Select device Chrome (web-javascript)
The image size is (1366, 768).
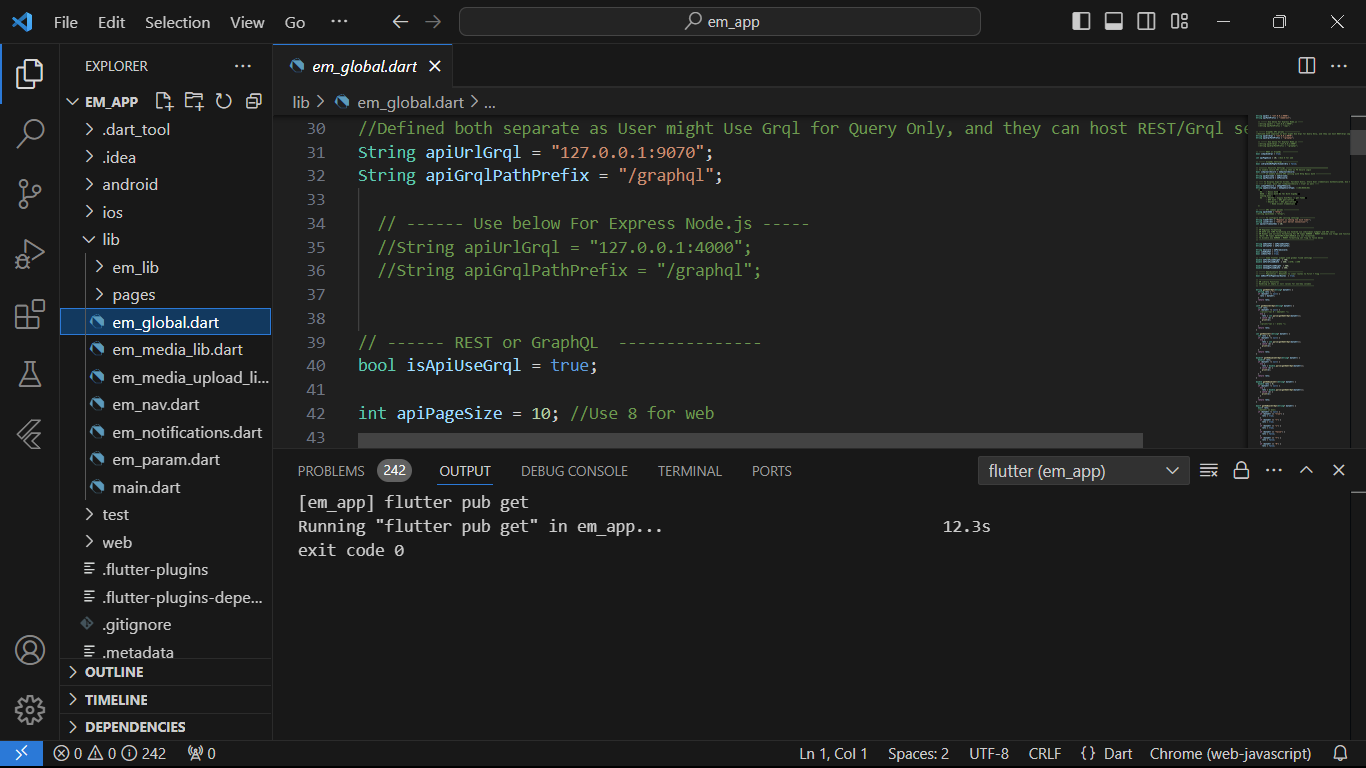tap(1230, 754)
